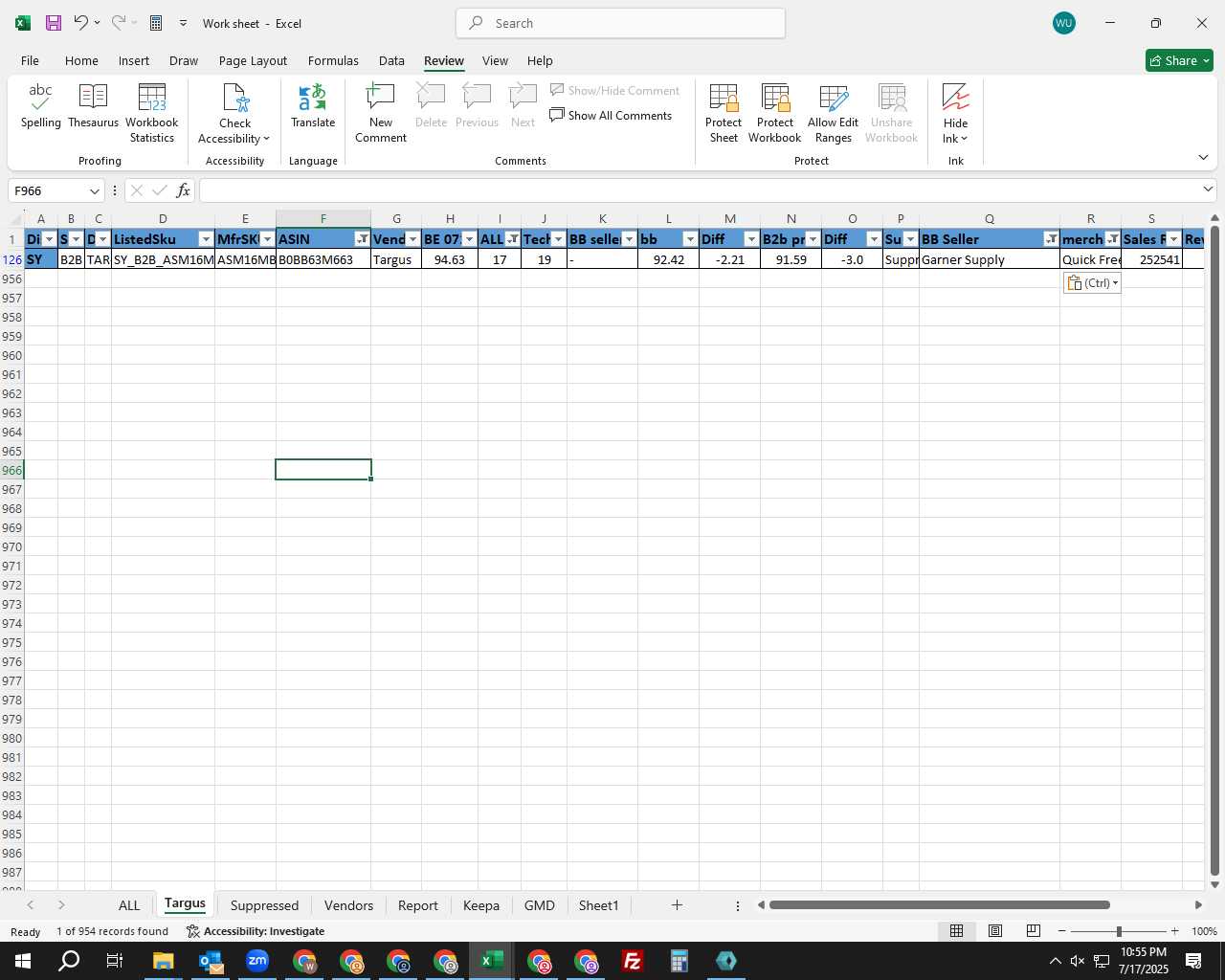
Task: Open the GMD worksheet tab
Action: tap(539, 905)
